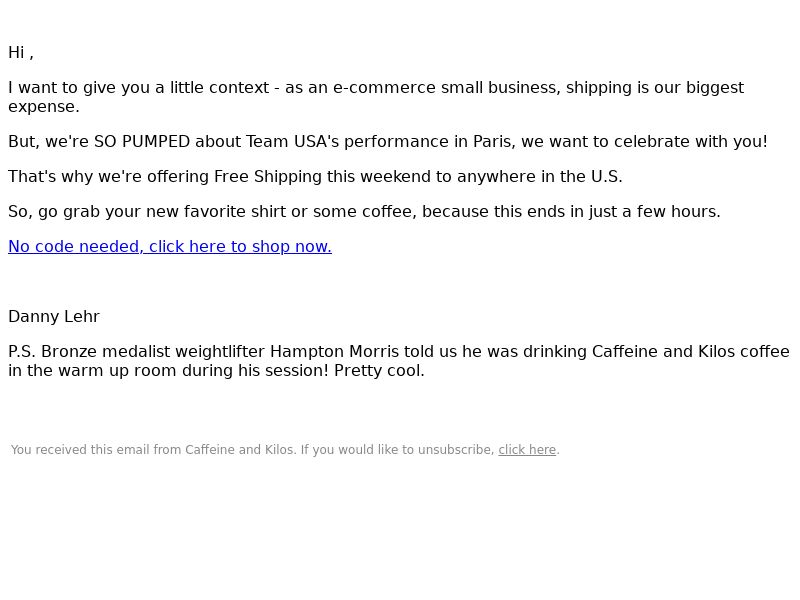Click the unsubscribe 'click here' link
The height and width of the screenshot is (600, 800).
tap(527, 450)
